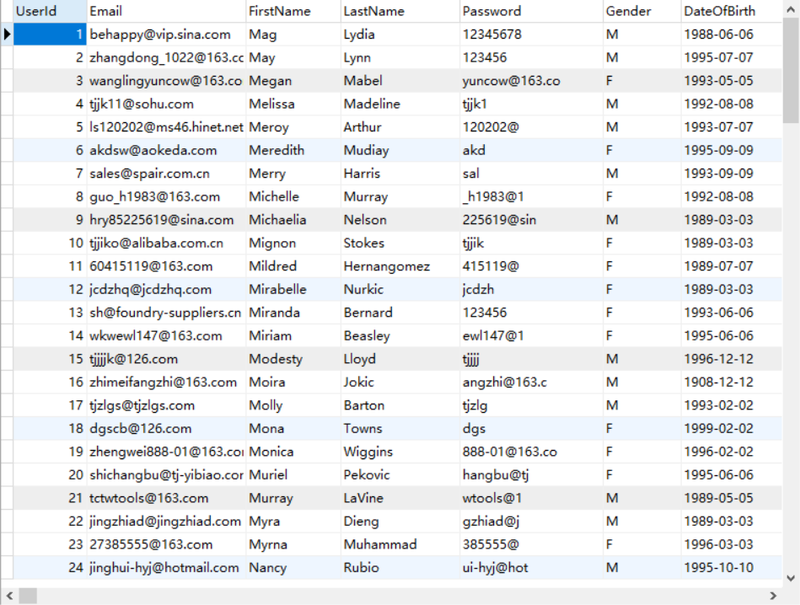Image resolution: width=800 pixels, height=605 pixels.
Task: Select the email tjzlgs@tjzlgs.com
Action: click(166, 405)
